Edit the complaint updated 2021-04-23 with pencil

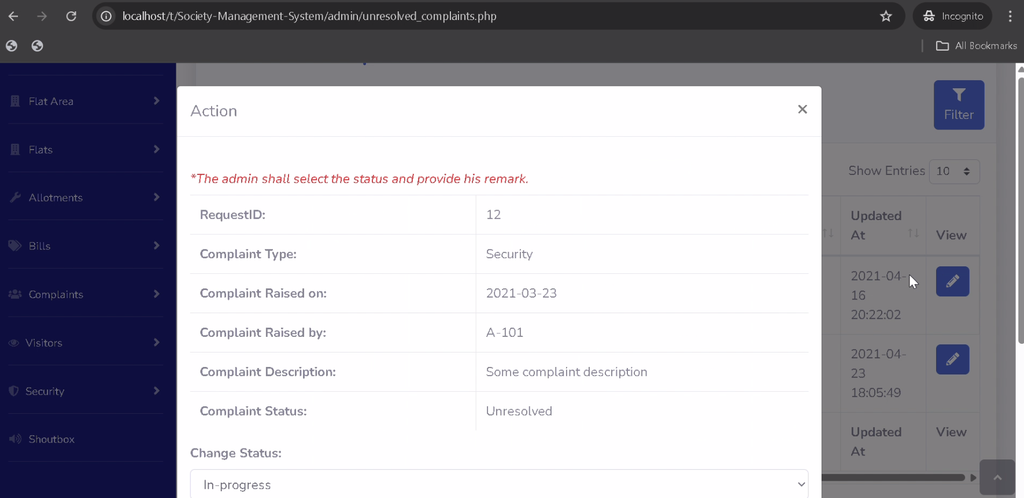pos(952,360)
